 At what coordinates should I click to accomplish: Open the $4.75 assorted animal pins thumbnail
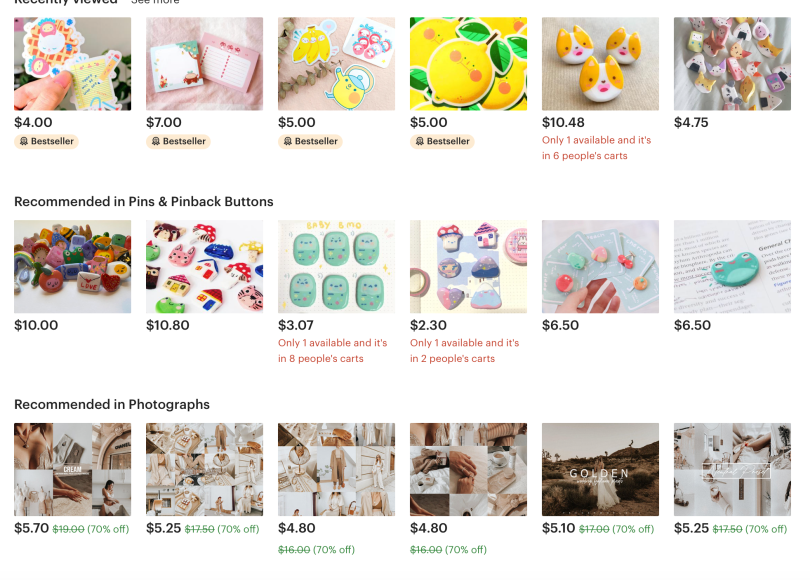[x=732, y=64]
